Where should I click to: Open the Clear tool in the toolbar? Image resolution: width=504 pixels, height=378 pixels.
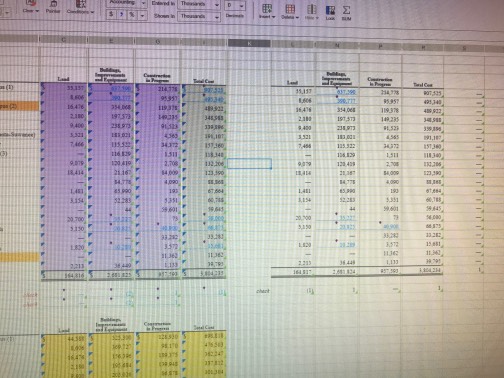pos(31,6)
